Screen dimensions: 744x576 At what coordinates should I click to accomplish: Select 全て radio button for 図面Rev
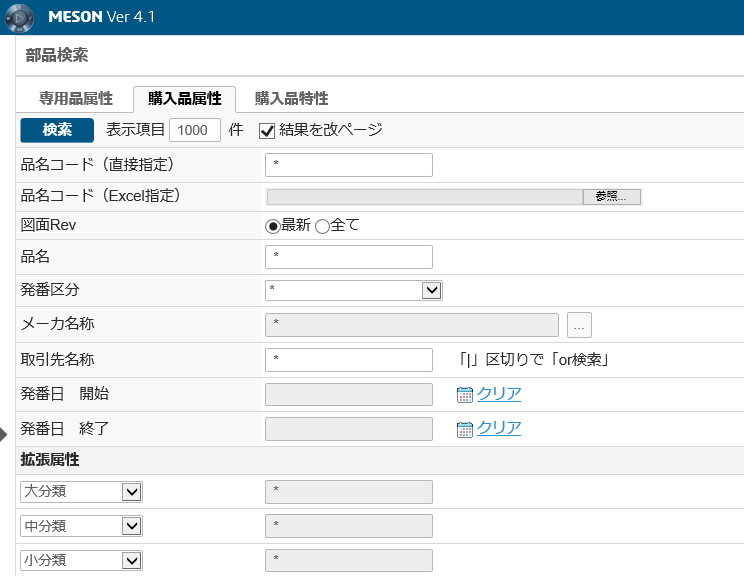pyautogui.click(x=322, y=226)
